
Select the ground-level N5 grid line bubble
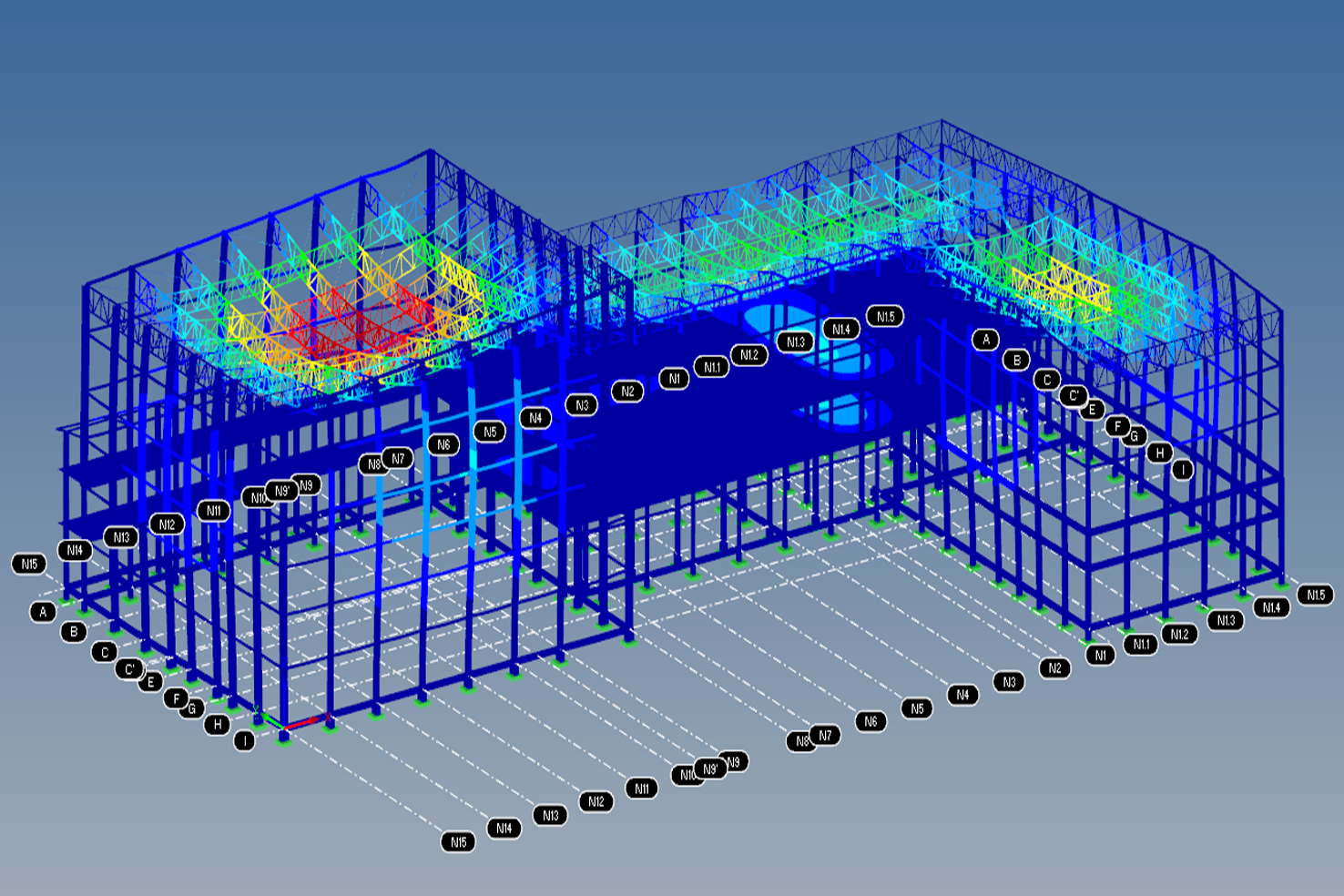coord(917,708)
